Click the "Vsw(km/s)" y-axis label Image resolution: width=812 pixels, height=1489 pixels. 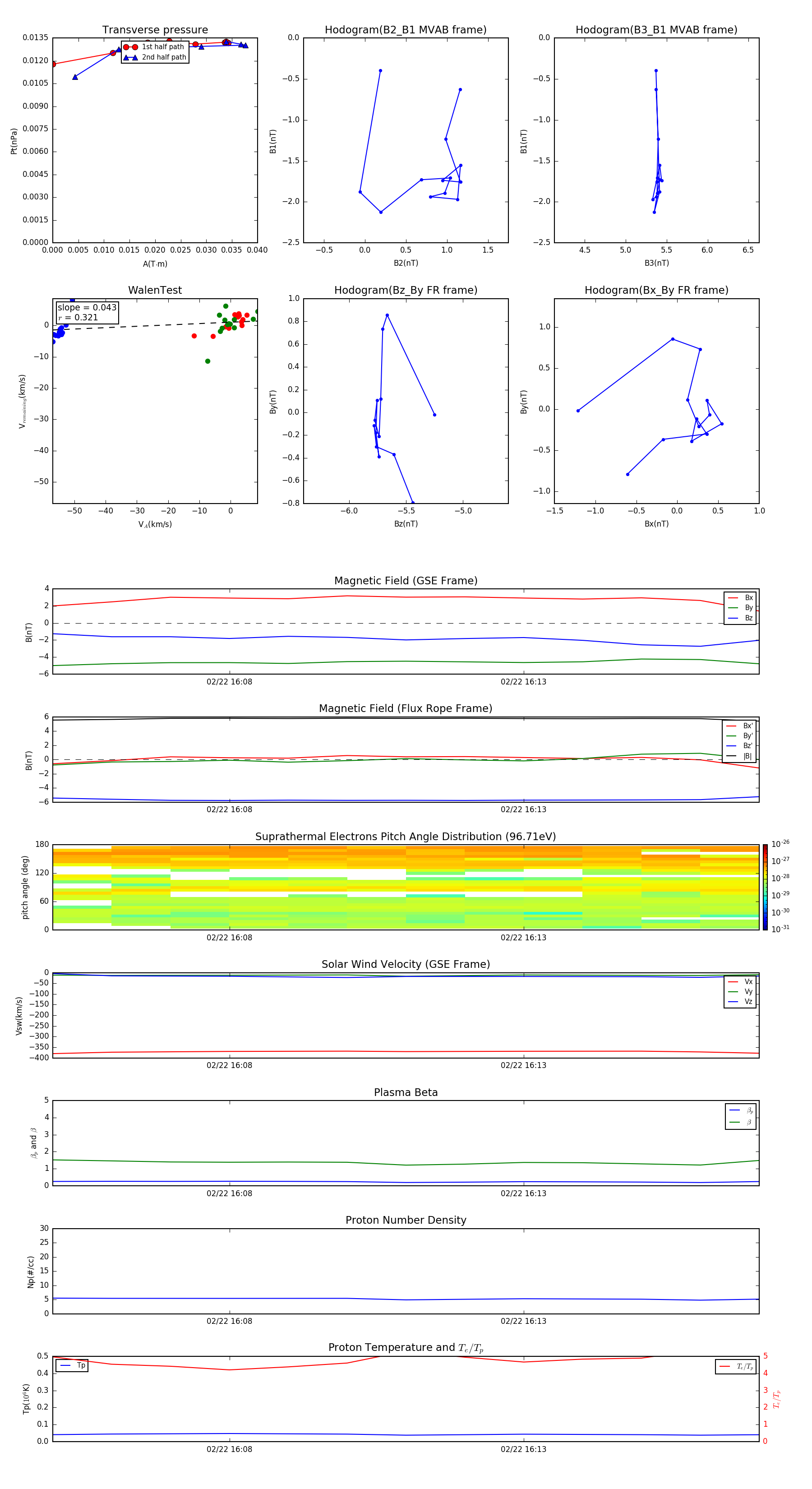pyautogui.click(x=19, y=1016)
